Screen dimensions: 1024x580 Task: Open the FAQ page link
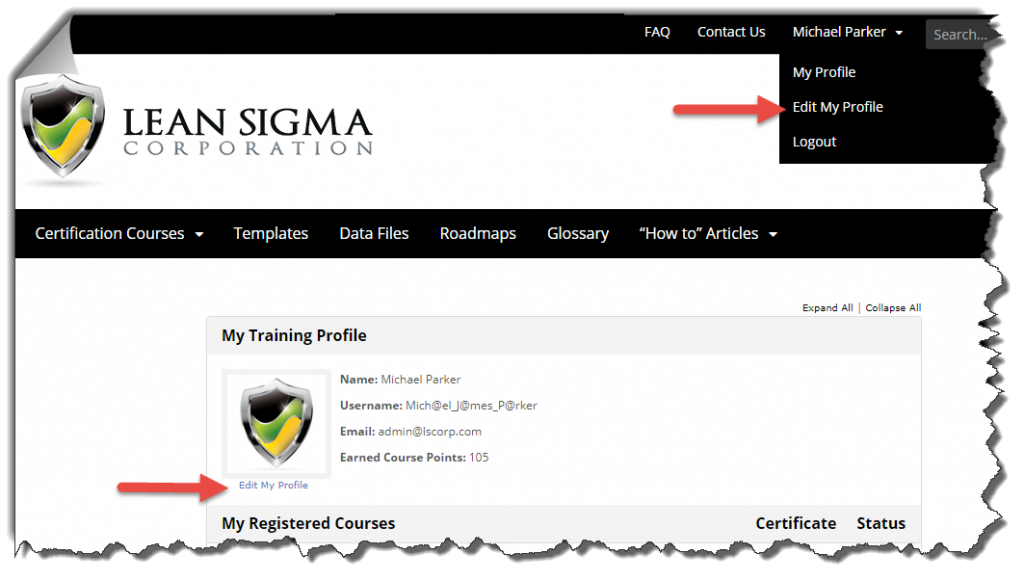point(657,32)
